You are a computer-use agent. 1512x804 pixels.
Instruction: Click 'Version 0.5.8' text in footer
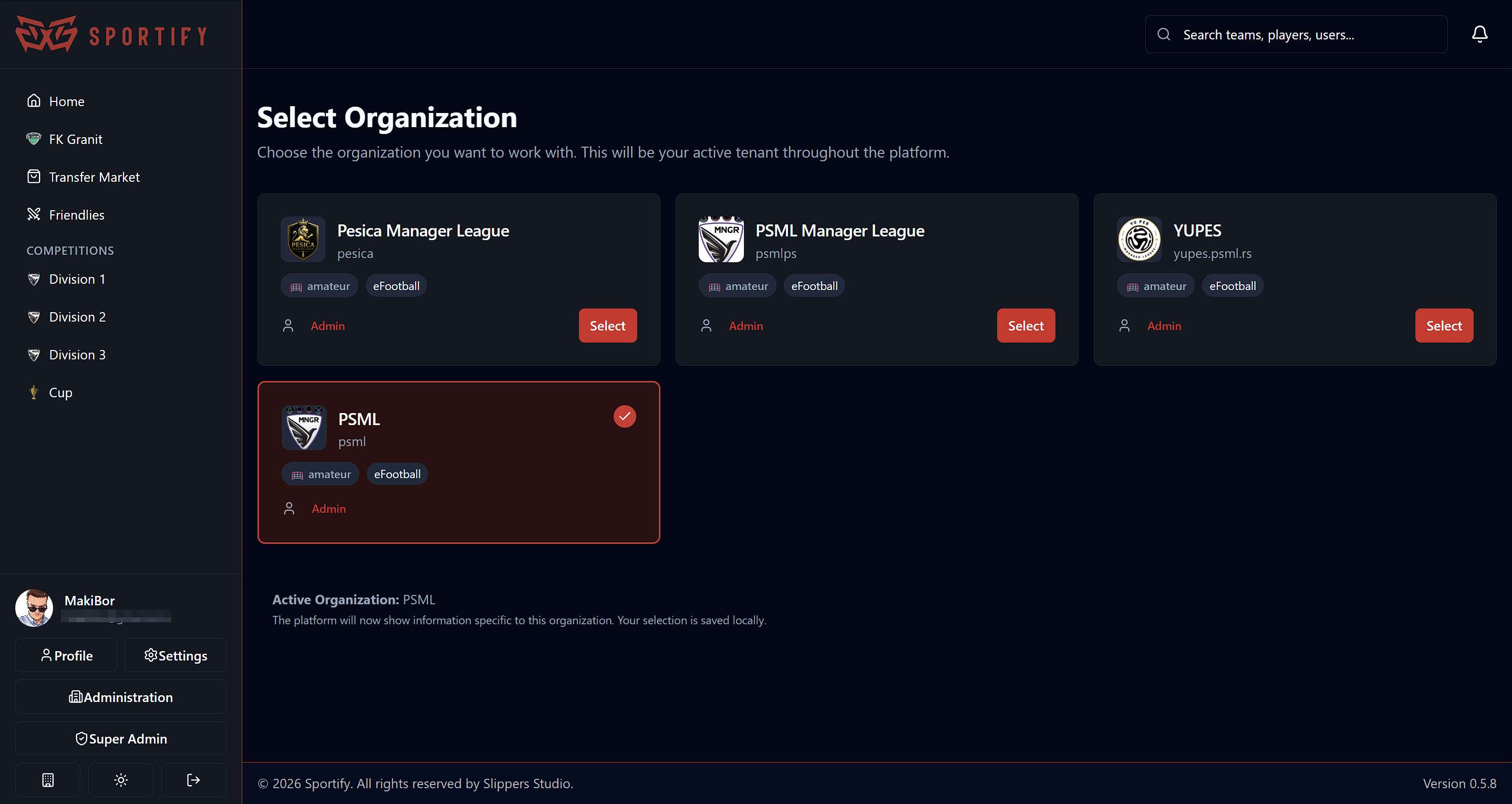(x=1459, y=784)
